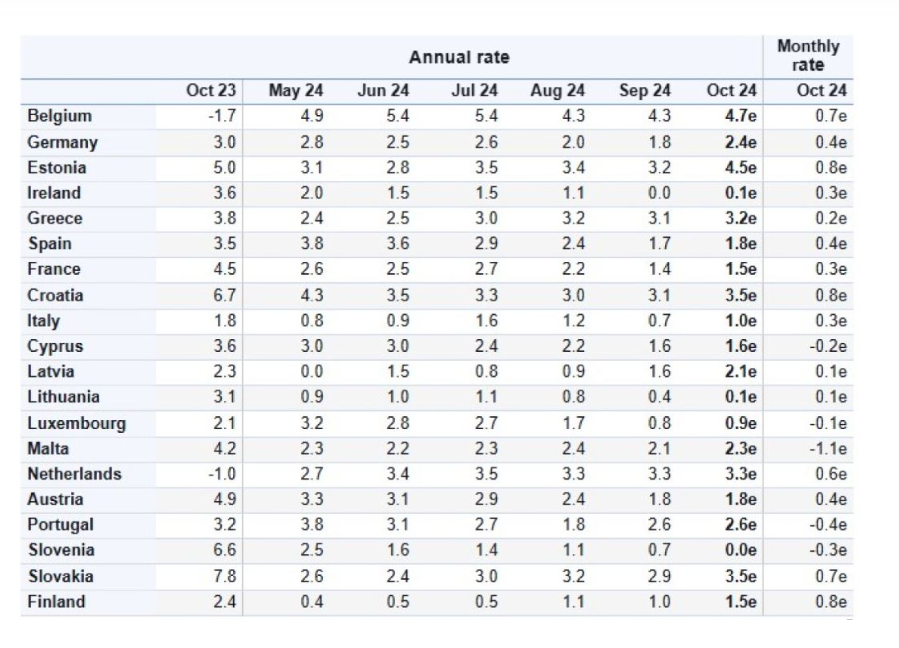The height and width of the screenshot is (648, 899).
Task: Click Slovakia's Oct 23 value 7.8
Action: pos(224,576)
